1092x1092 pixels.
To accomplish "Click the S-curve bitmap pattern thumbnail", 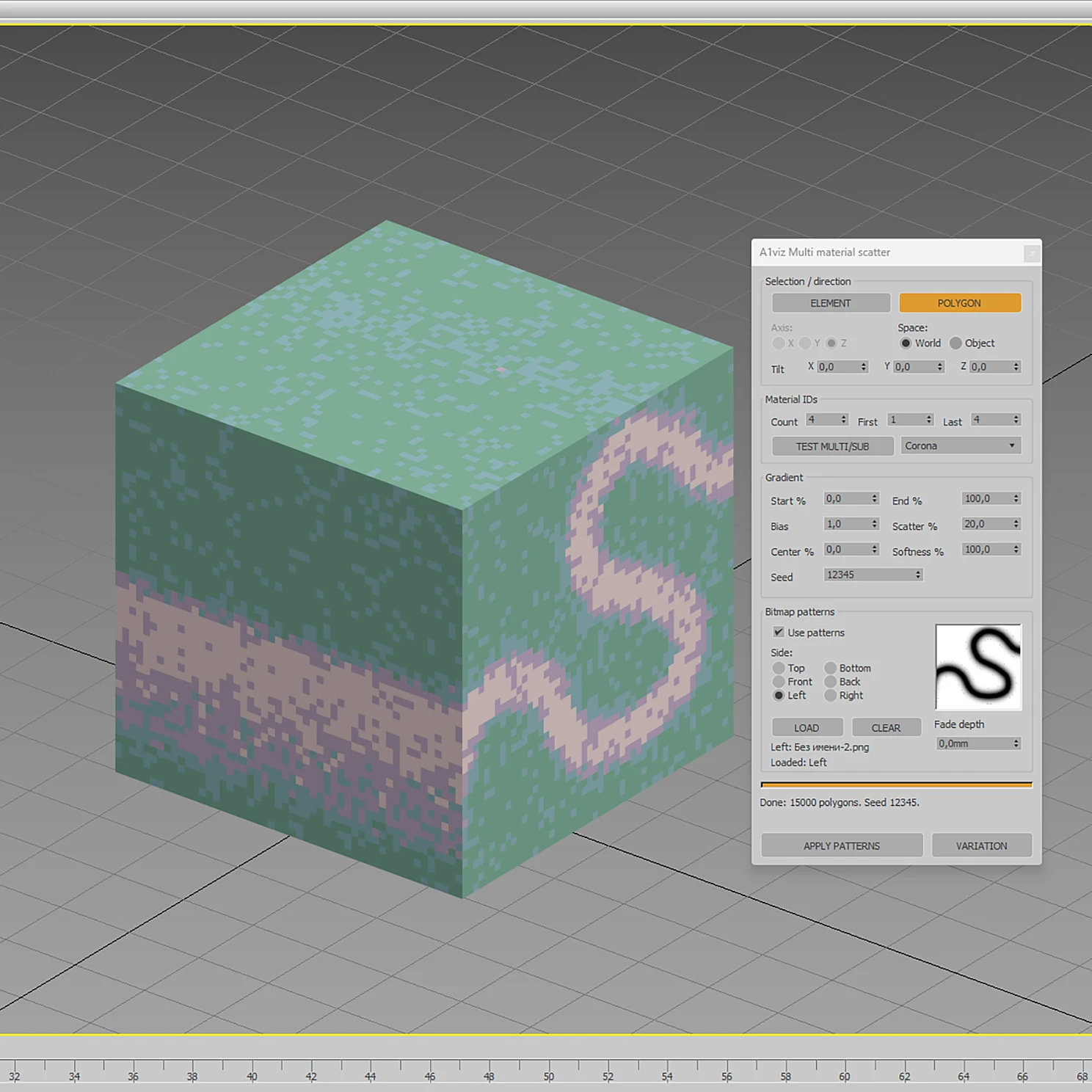I will click(x=978, y=667).
